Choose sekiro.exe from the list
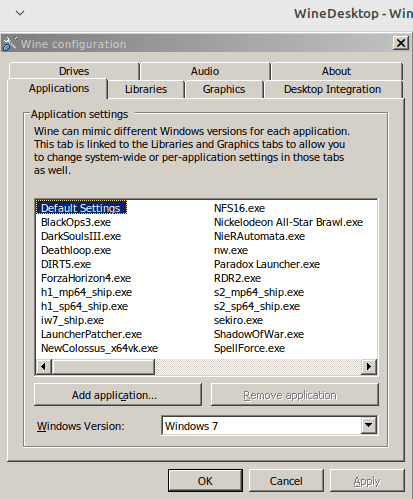 coord(239,320)
